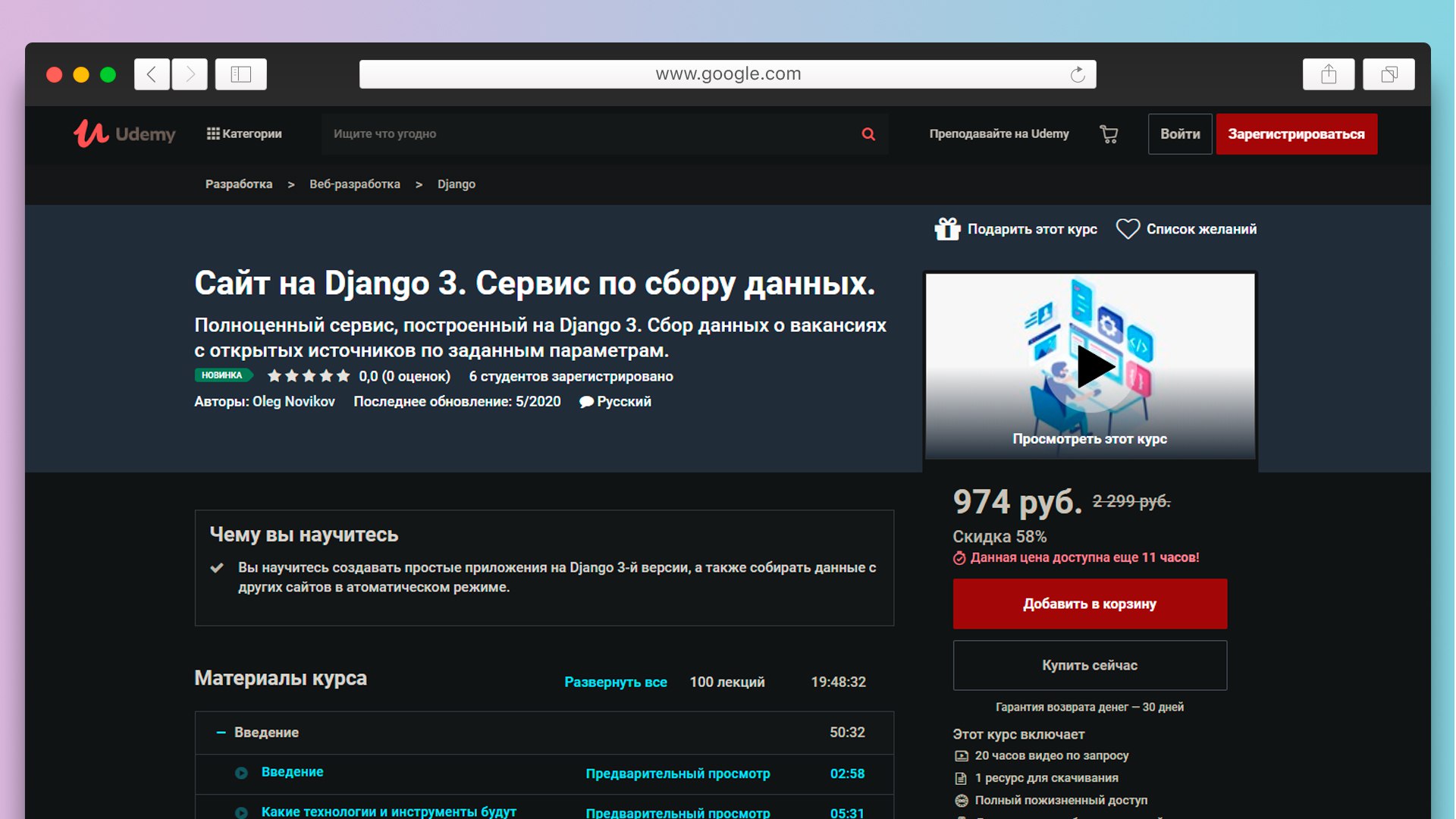Click the Войти button
Viewport: 1456px width, 819px height.
1180,134
